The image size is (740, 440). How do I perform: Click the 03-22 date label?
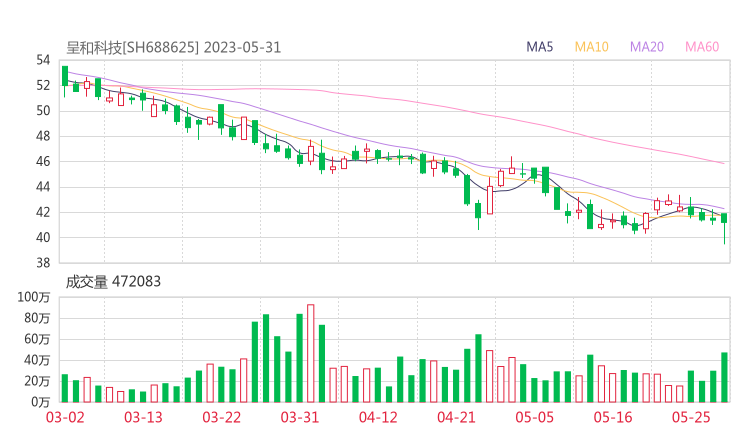pos(222,417)
